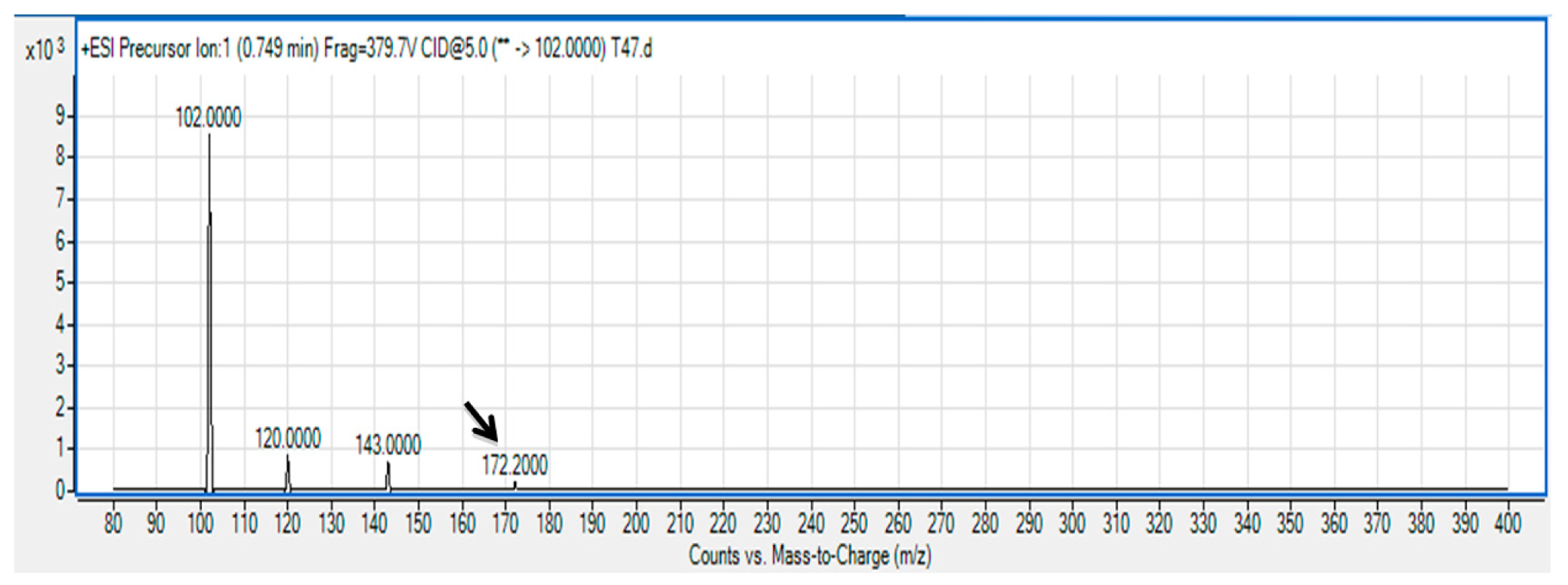This screenshot has height=585, width=1568.
Task: Click the Counts vs. Mass-to-Charge axis title
Action: coord(809,555)
